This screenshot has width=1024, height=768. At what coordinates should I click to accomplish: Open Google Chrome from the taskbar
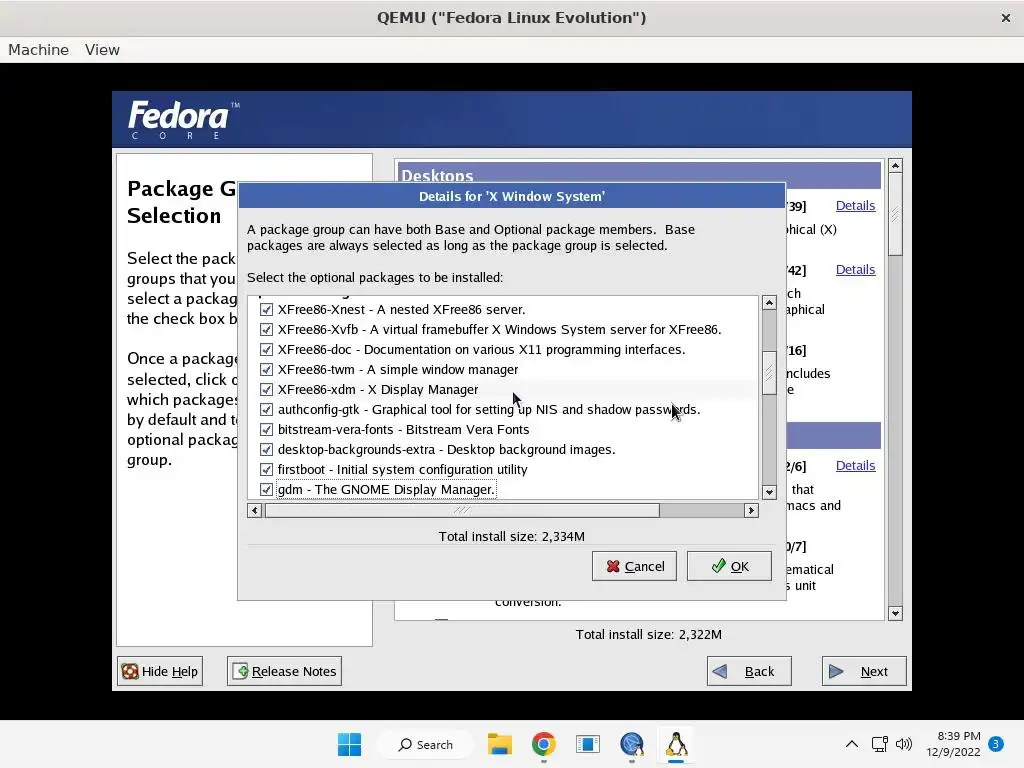(543, 744)
